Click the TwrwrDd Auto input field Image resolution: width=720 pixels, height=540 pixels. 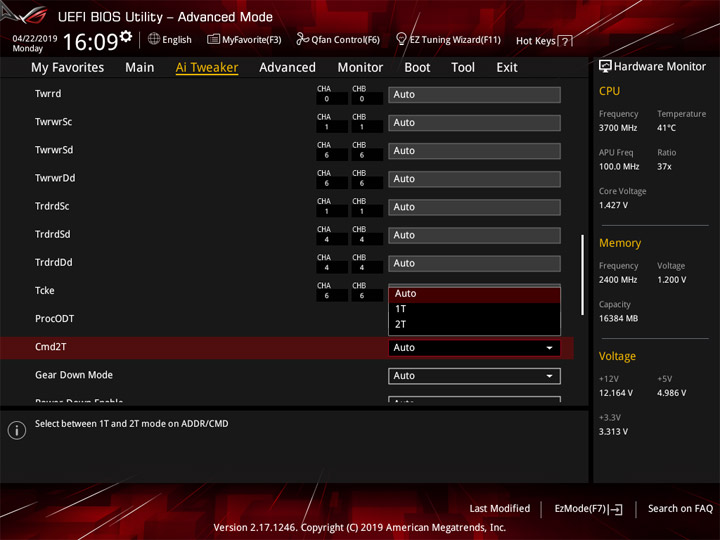click(x=474, y=179)
